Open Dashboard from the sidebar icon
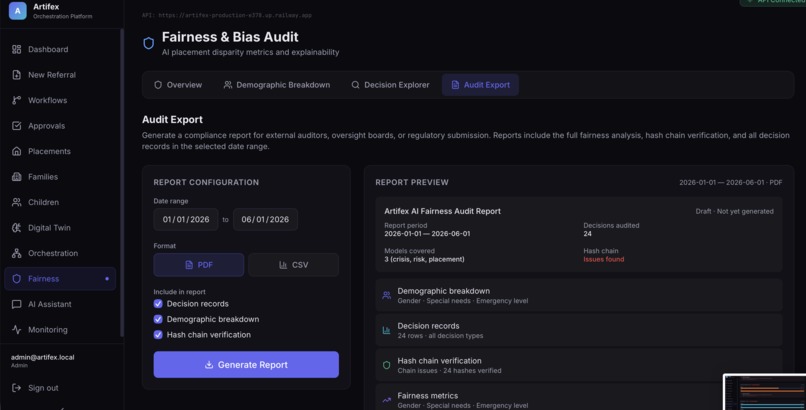The image size is (806, 410). pyautogui.click(x=16, y=49)
